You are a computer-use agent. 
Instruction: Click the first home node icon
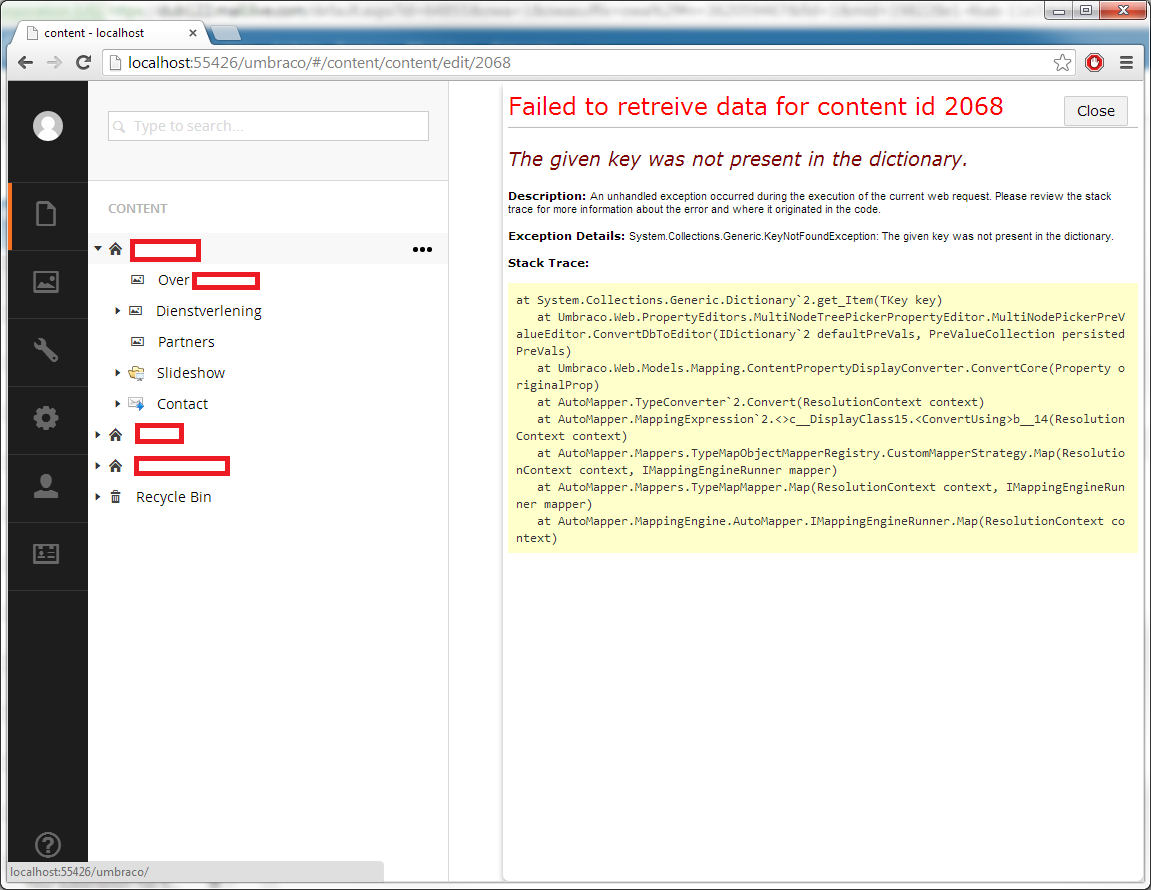click(x=115, y=249)
